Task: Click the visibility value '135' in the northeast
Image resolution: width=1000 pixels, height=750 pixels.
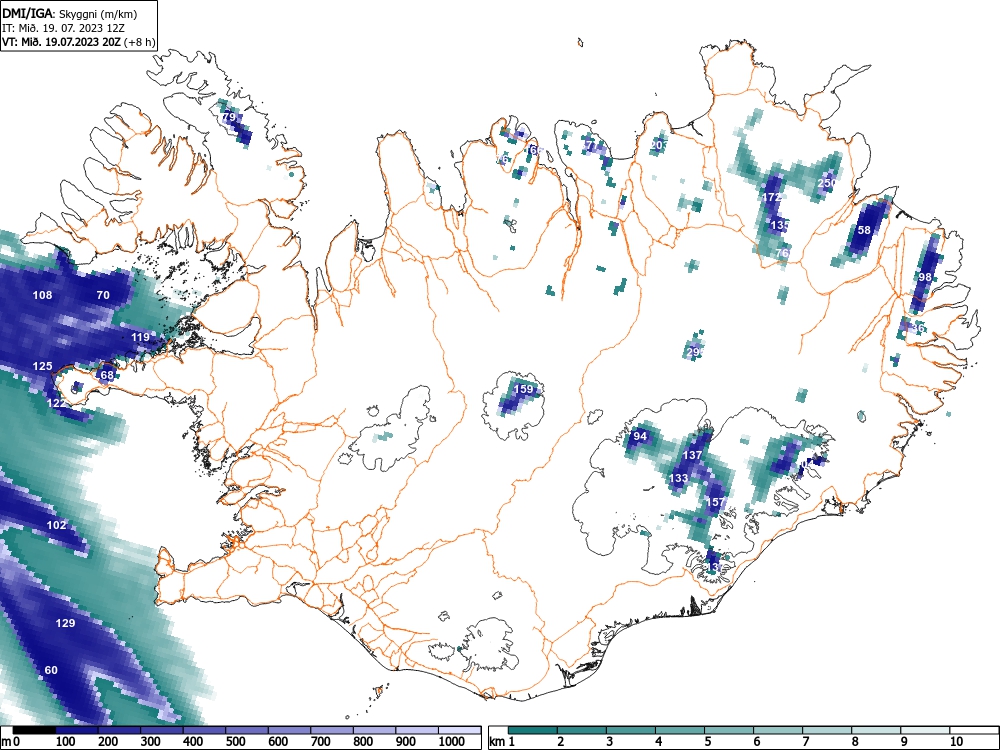Action: (x=780, y=225)
